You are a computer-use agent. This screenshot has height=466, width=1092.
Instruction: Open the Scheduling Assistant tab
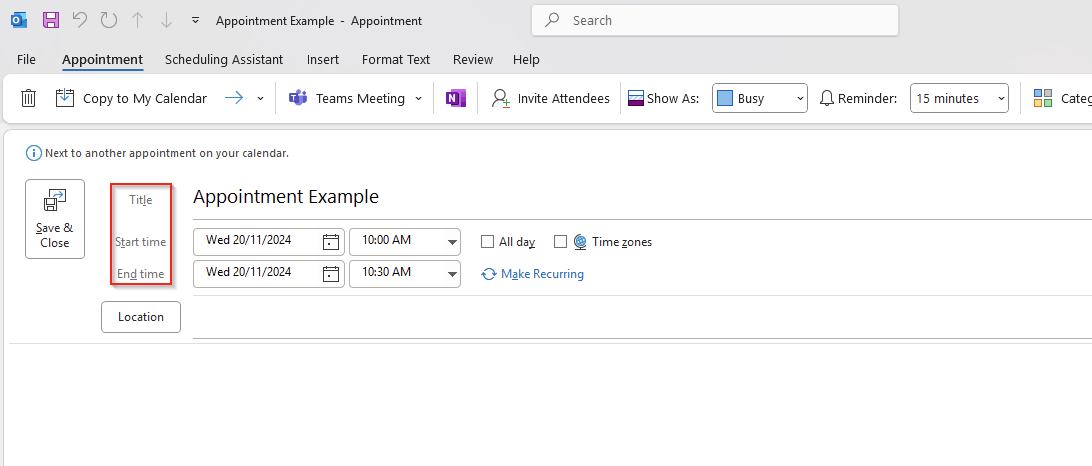[224, 60]
